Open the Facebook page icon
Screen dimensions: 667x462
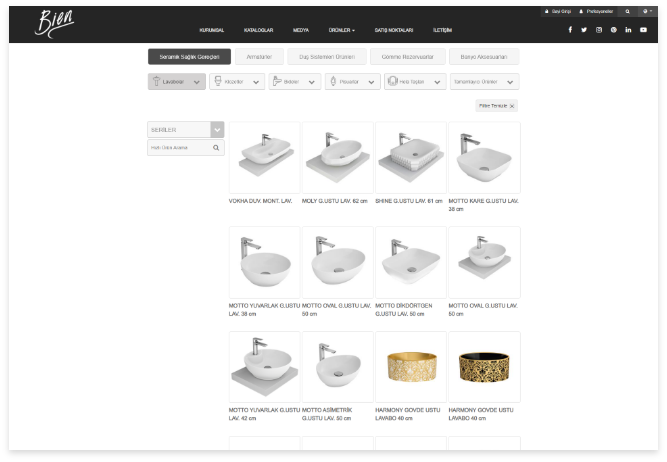tap(570, 30)
